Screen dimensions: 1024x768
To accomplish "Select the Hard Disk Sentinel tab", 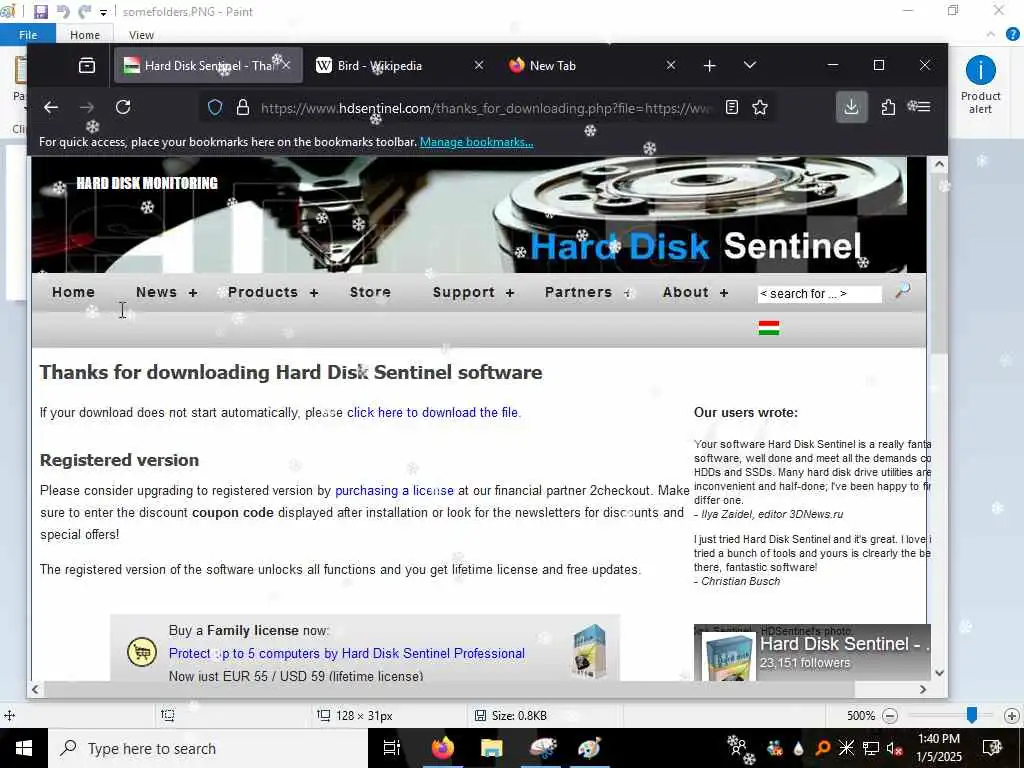I will 208,65.
